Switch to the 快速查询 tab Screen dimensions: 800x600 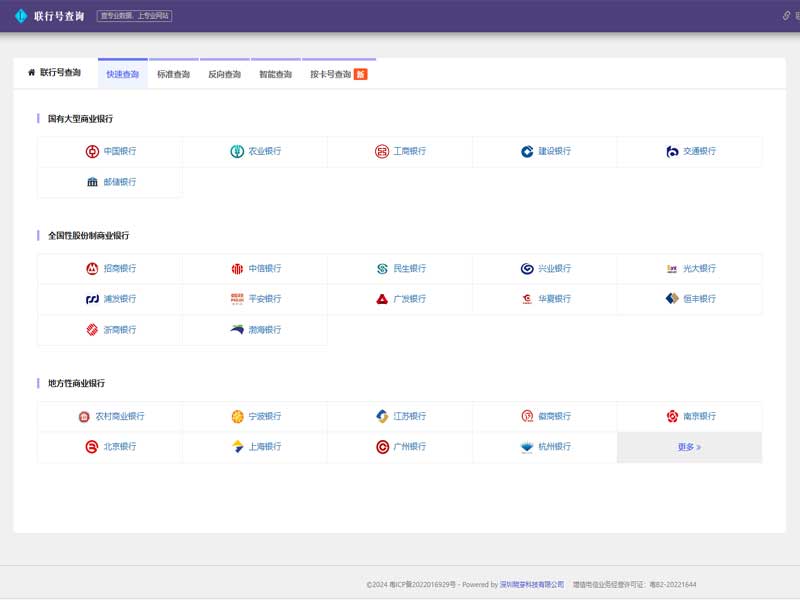(122, 74)
